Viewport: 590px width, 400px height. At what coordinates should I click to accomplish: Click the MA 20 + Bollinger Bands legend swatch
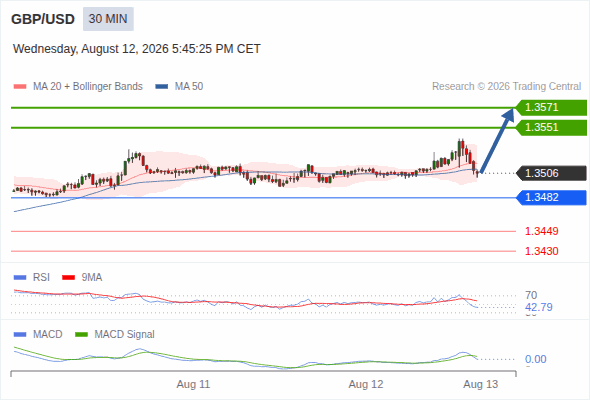coord(20,87)
